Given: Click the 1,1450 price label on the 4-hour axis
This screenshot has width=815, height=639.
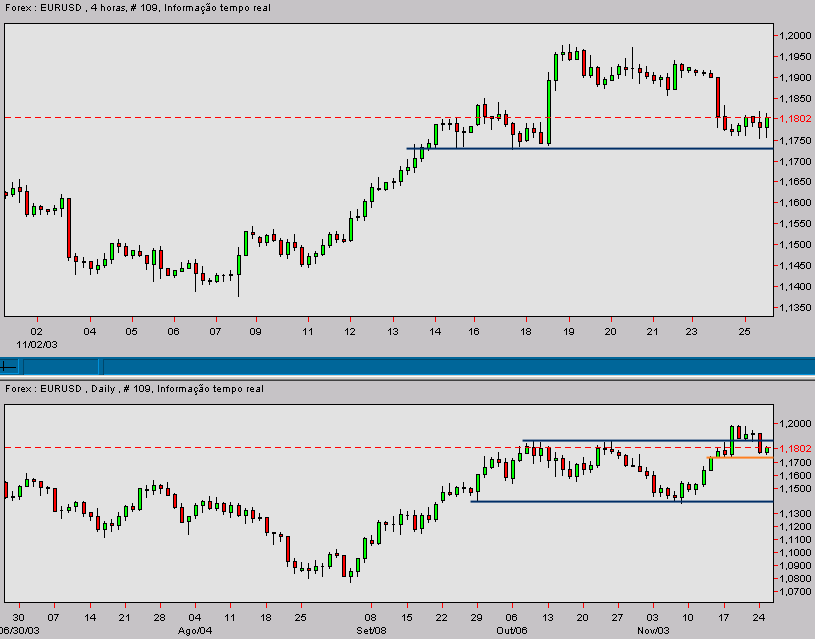Looking at the screenshot, I should [x=795, y=266].
